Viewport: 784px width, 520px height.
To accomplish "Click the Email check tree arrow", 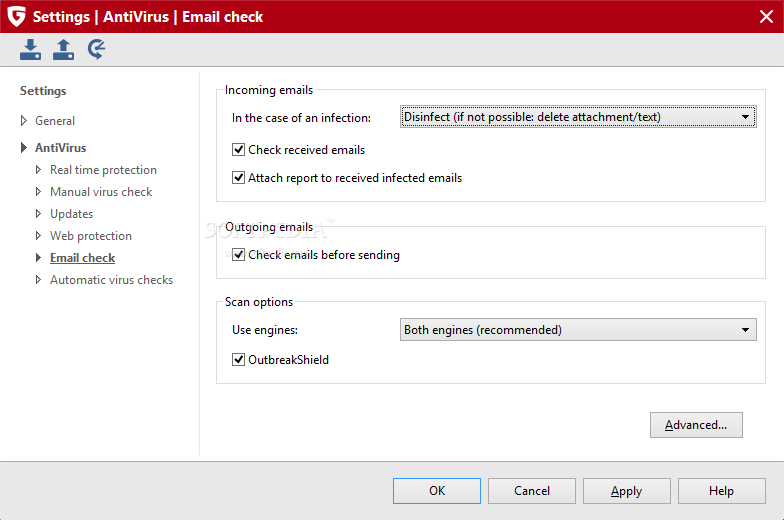I will click(x=38, y=258).
